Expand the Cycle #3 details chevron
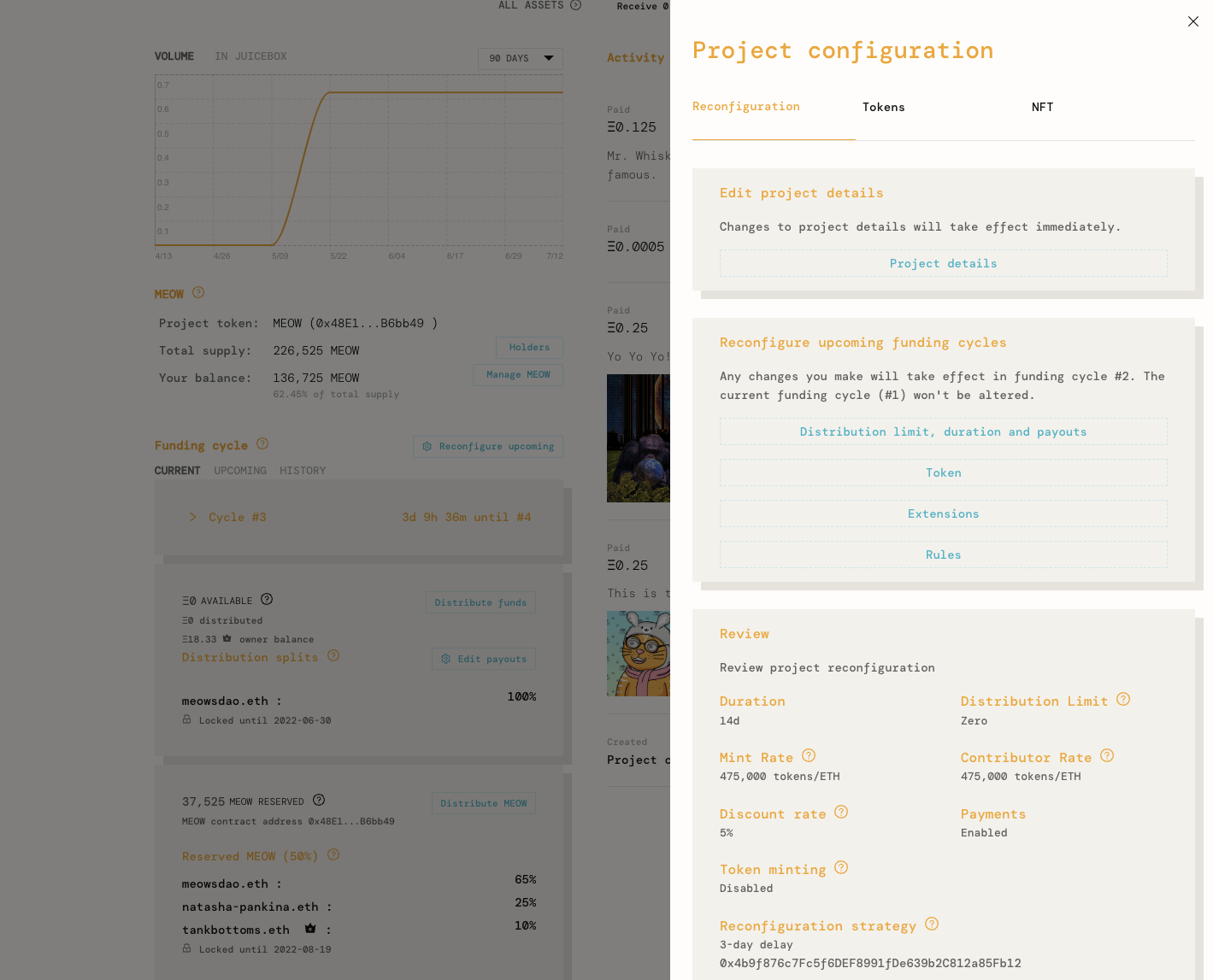 193,517
